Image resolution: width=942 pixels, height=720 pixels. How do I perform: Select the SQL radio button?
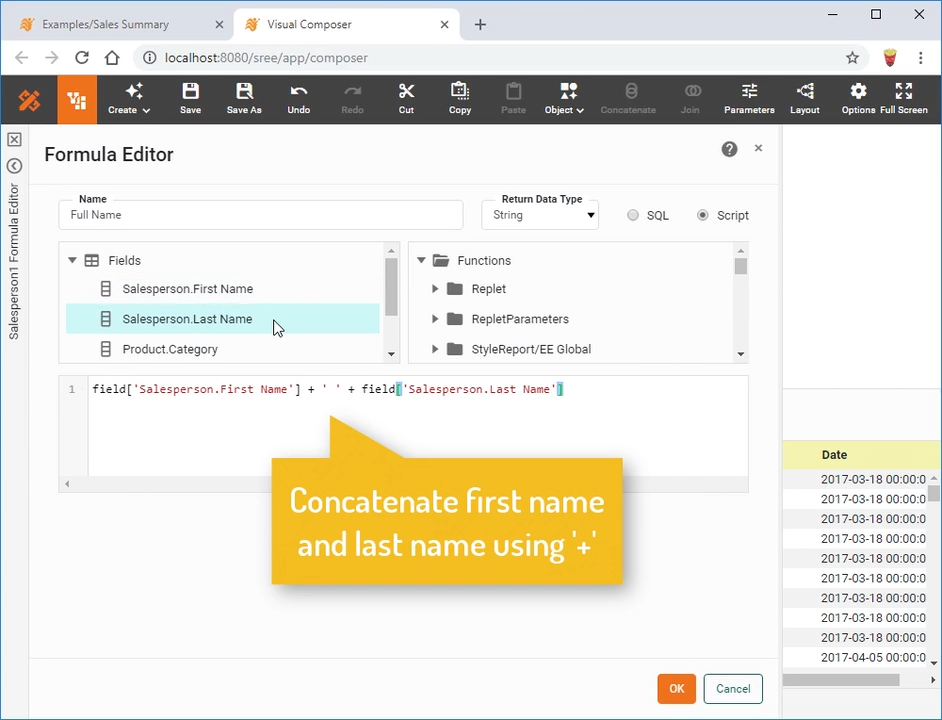tap(633, 215)
